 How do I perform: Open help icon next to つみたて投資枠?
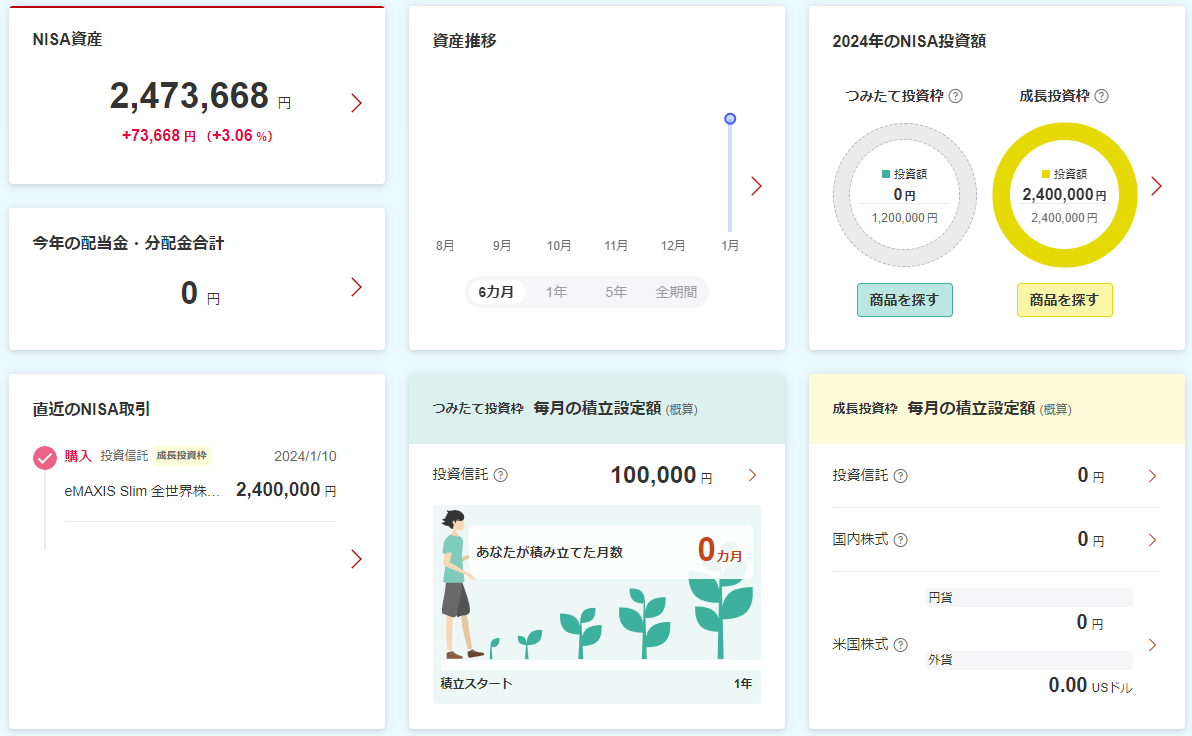click(x=956, y=96)
